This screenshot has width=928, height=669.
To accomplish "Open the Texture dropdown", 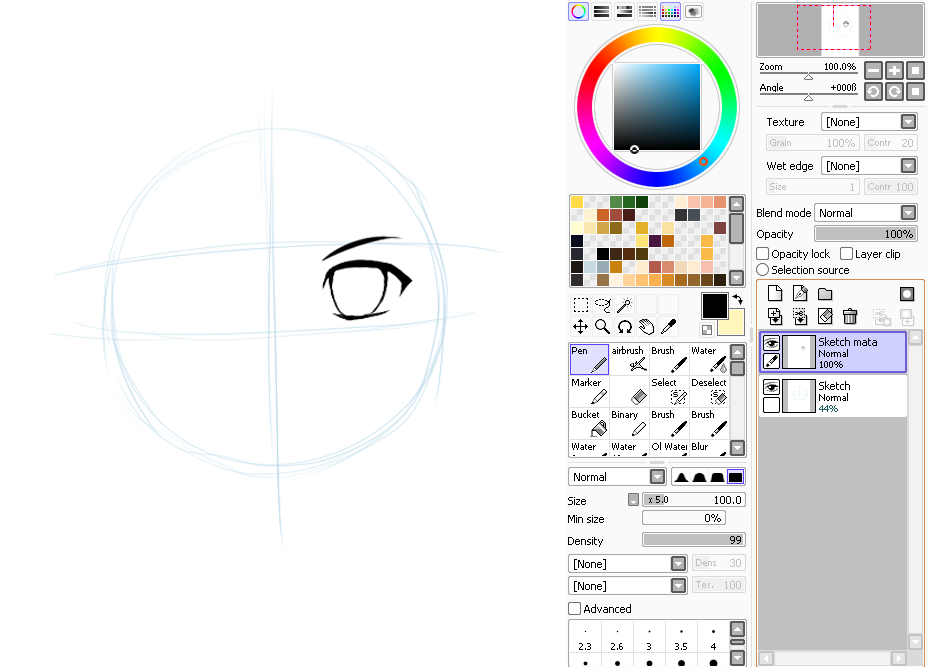I will coord(869,122).
